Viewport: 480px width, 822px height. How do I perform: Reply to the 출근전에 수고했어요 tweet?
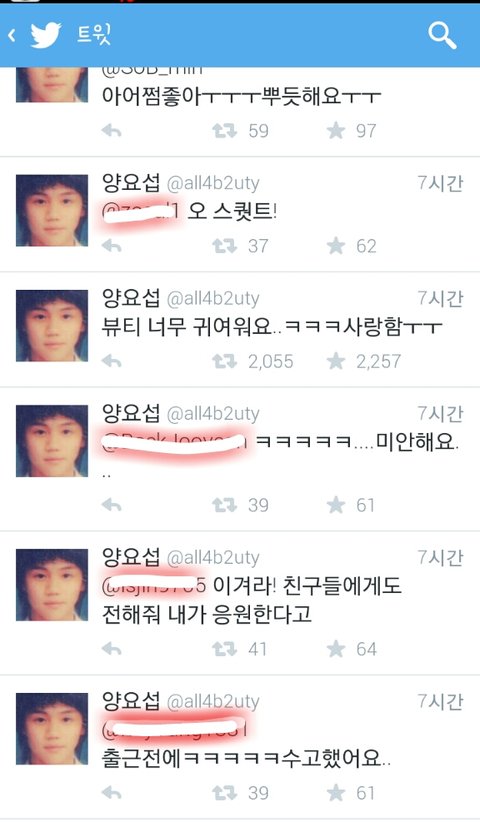point(112,793)
